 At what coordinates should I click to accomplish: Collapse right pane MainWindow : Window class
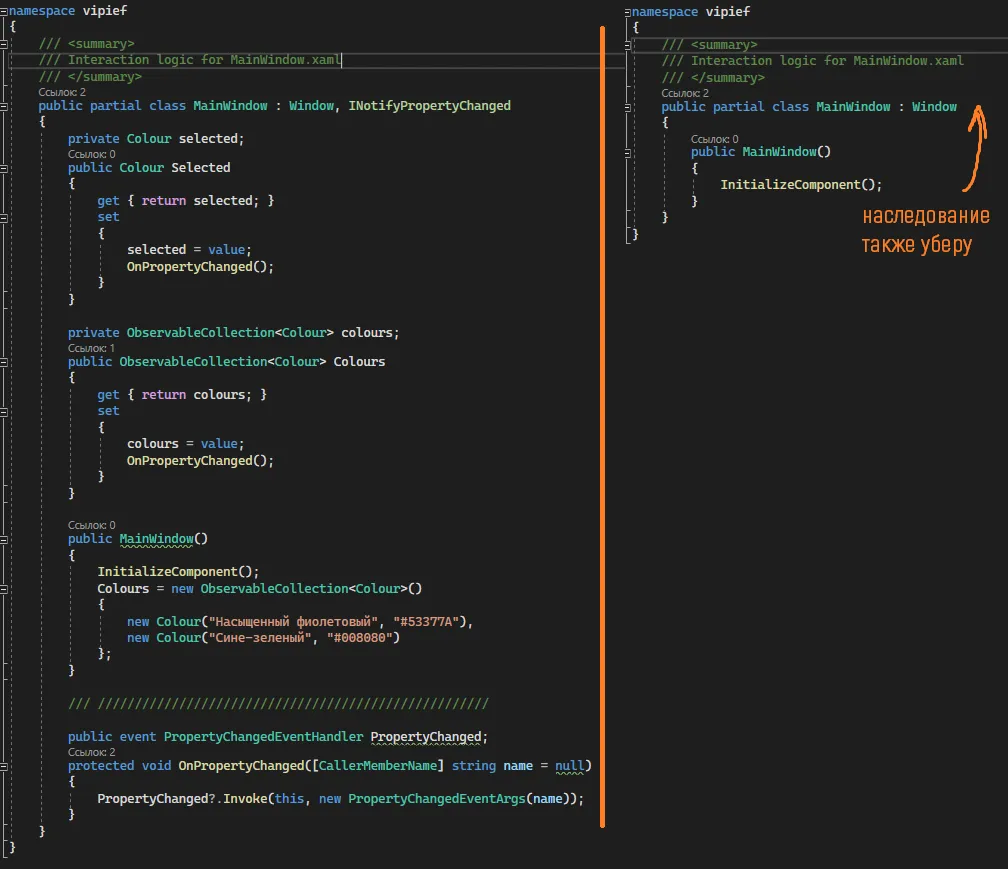click(627, 107)
